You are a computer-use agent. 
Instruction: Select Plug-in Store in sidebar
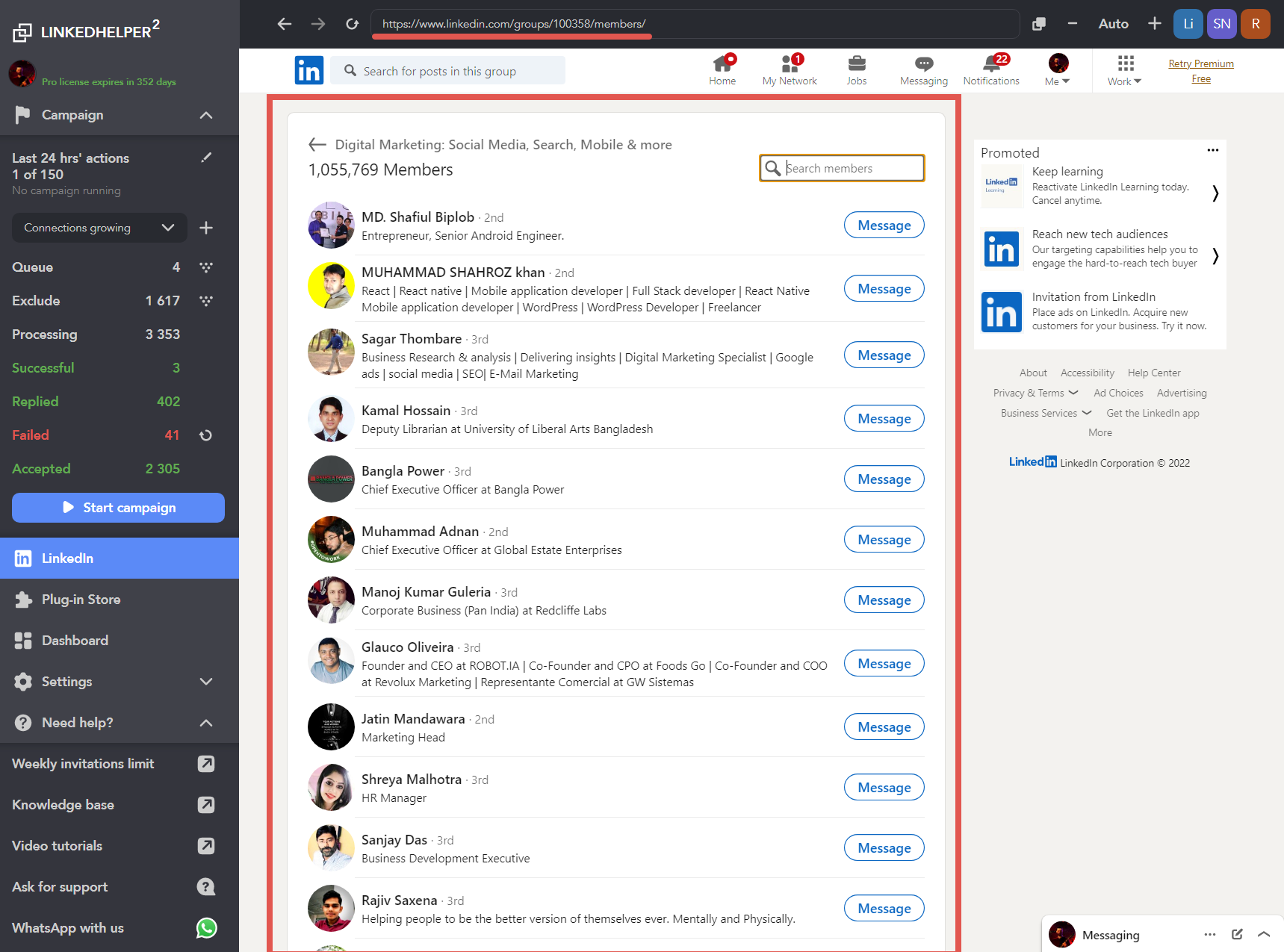(x=81, y=600)
